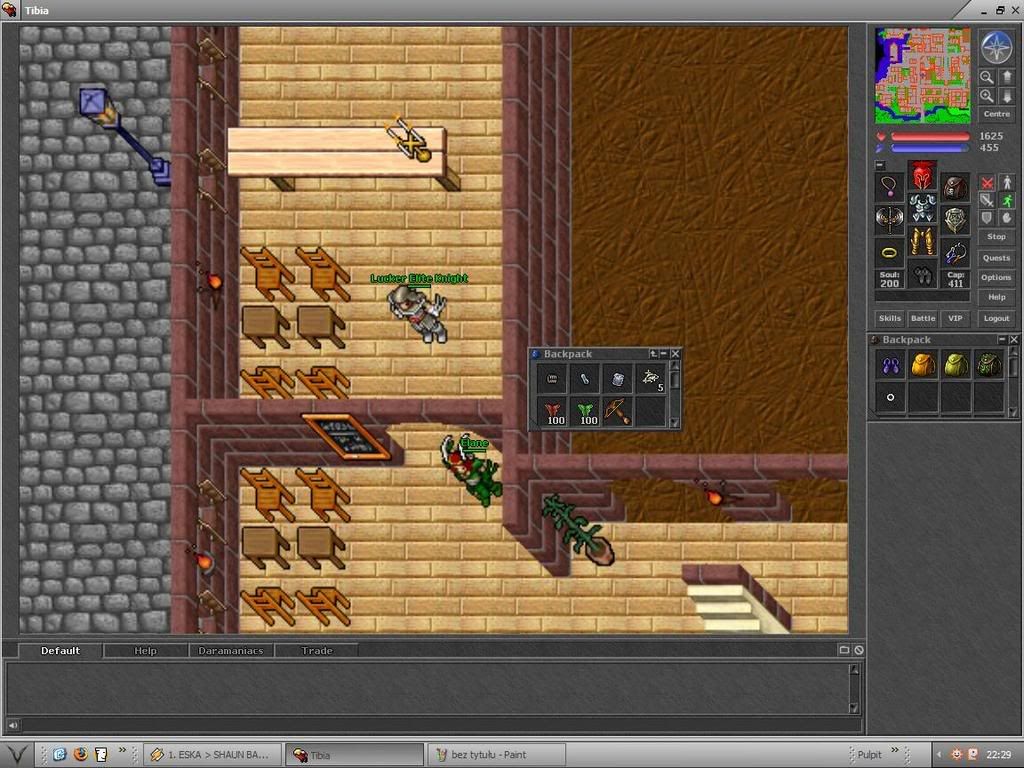Screen dimensions: 1024x768
Task: Select the double axe weapon slot
Action: [x=889, y=220]
